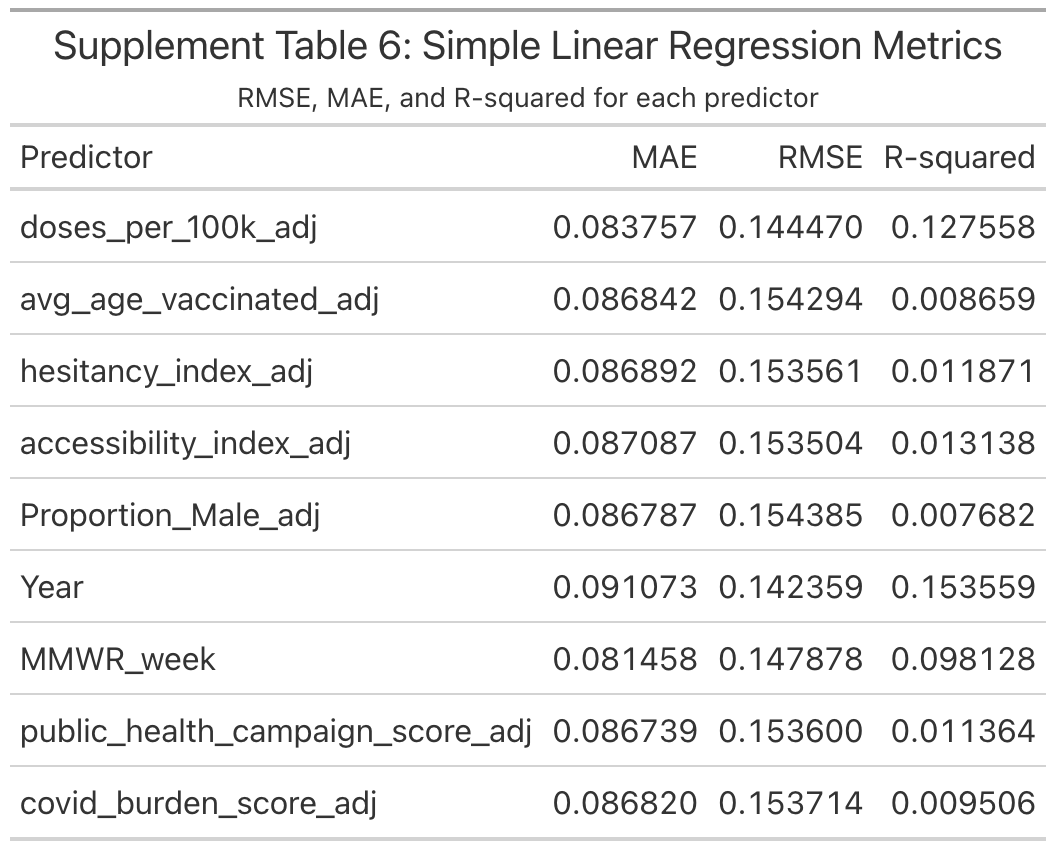The image size is (1056, 848).
Task: Click the avg_age_vaccinated_adj row label
Action: tap(199, 299)
